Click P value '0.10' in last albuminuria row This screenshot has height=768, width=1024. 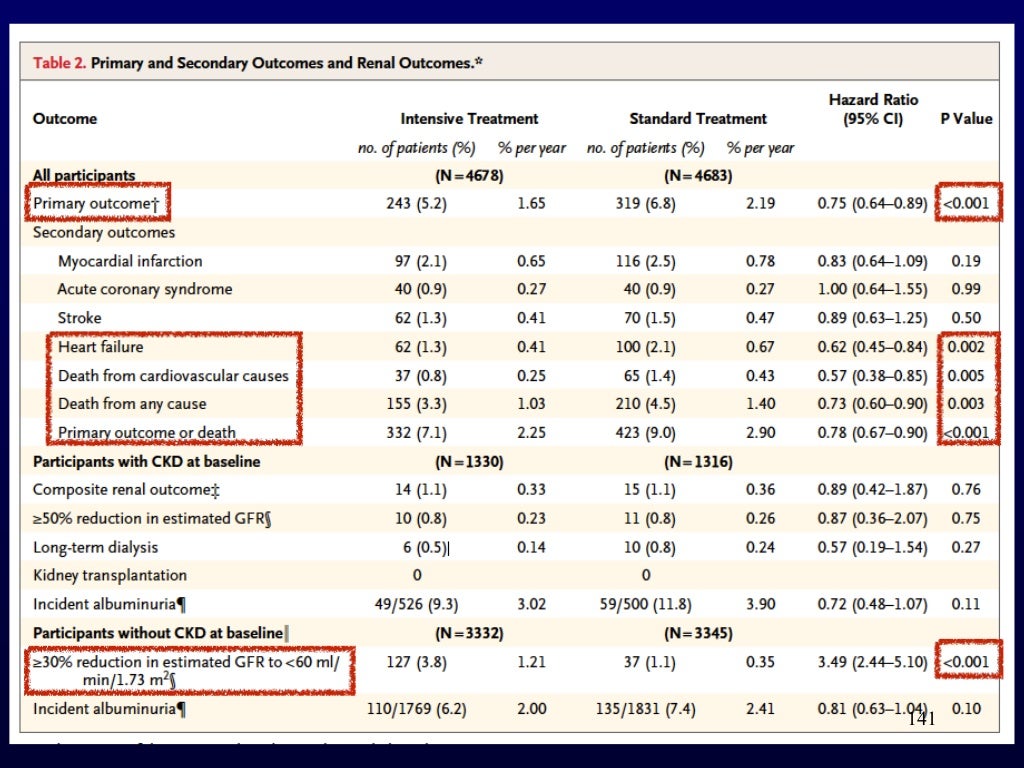[965, 709]
